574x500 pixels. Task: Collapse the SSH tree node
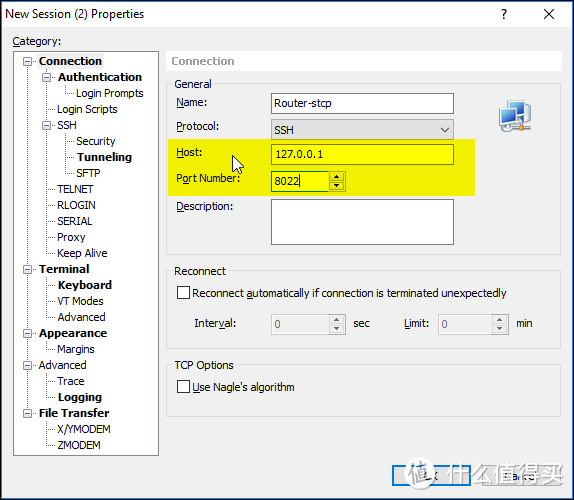tap(46, 125)
